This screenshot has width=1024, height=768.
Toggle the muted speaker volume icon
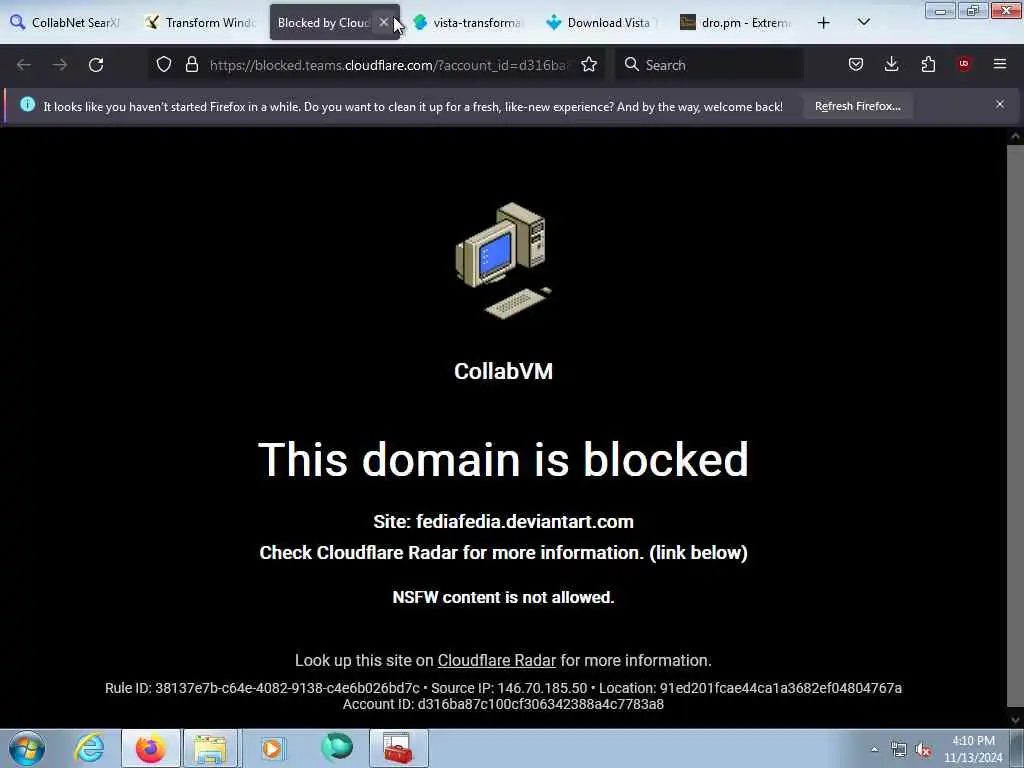coord(923,750)
